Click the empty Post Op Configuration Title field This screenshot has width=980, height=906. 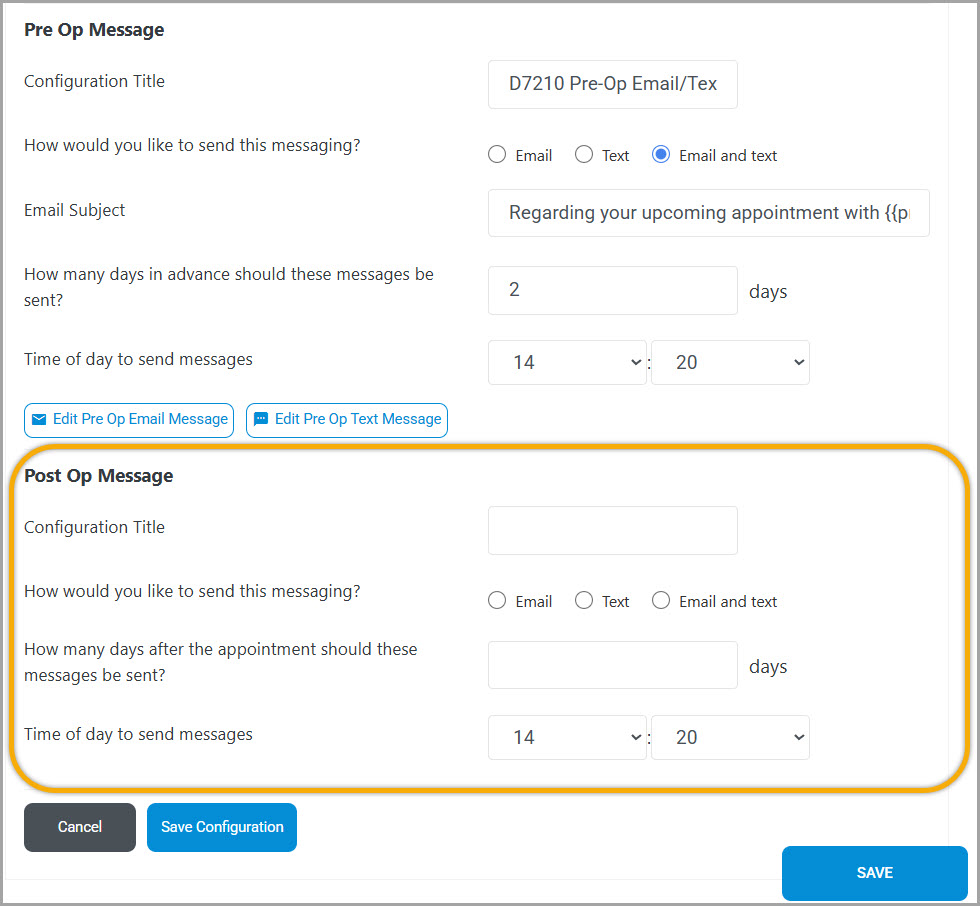[x=612, y=530]
